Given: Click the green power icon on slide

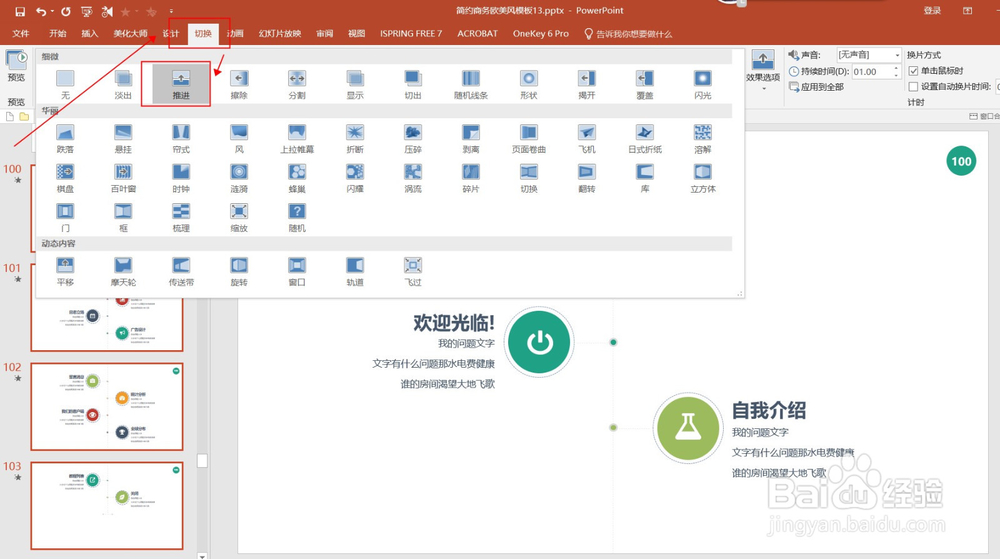Looking at the screenshot, I should (540, 342).
